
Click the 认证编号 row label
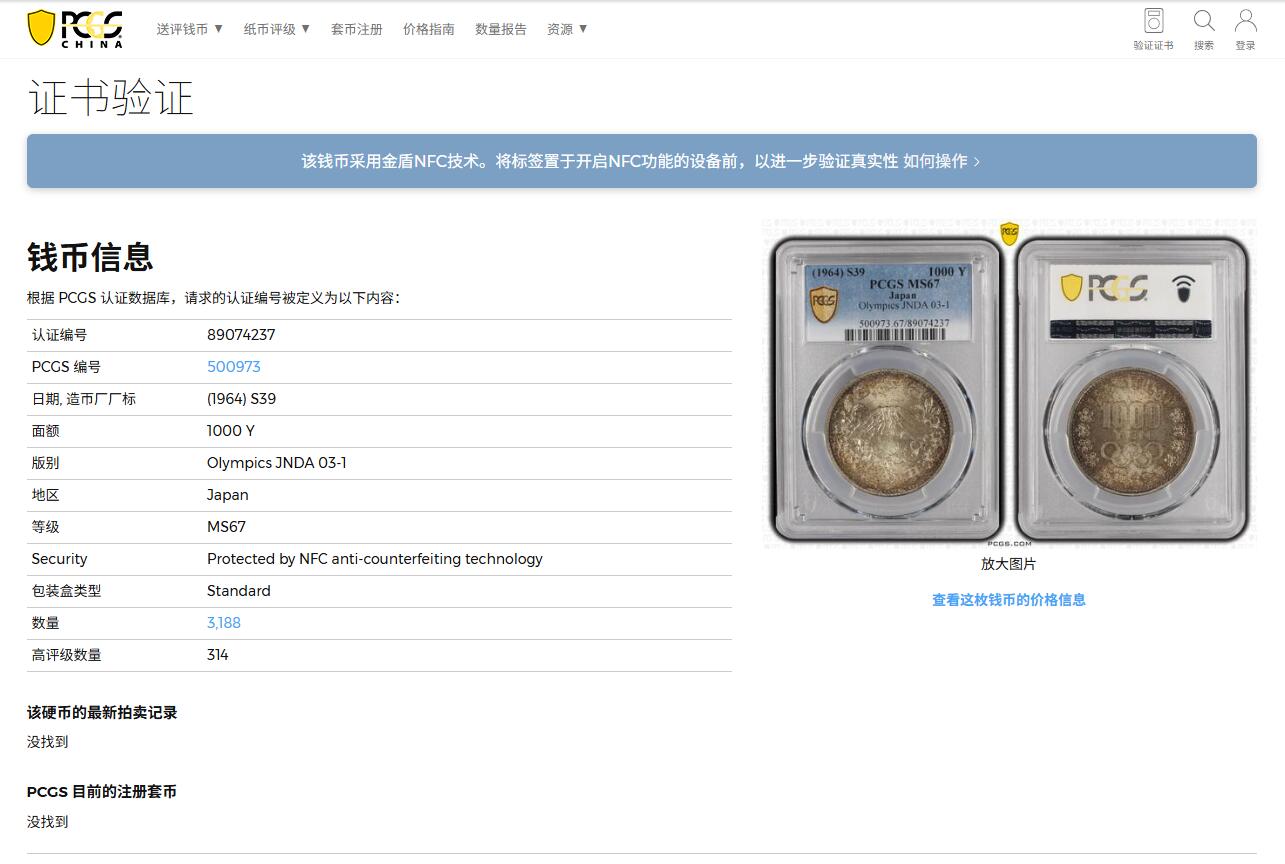59,335
